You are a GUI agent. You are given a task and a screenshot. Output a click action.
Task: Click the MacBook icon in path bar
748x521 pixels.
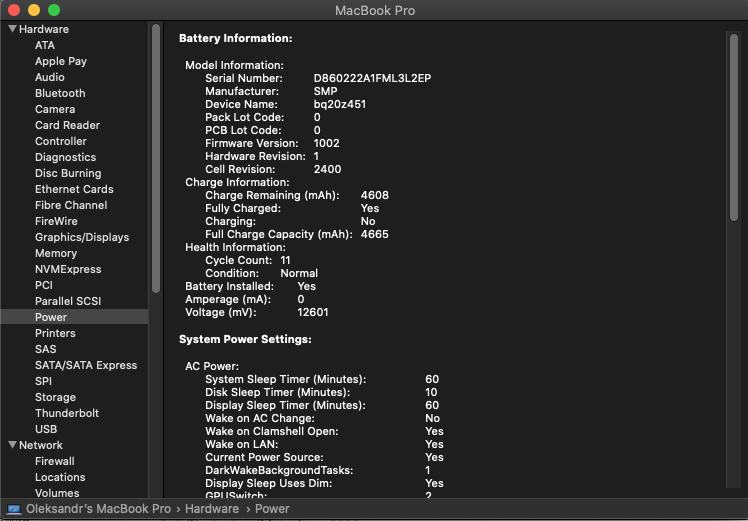(x=14, y=509)
